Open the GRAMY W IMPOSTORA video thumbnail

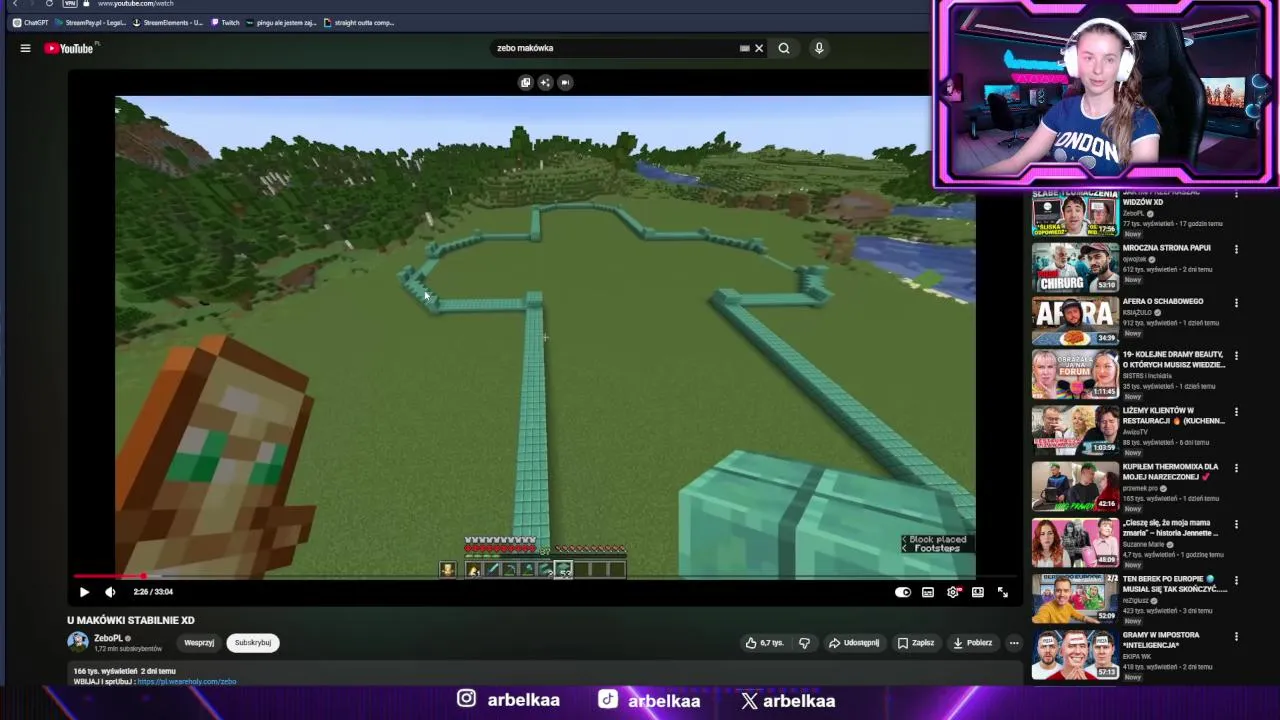pyautogui.click(x=1075, y=654)
